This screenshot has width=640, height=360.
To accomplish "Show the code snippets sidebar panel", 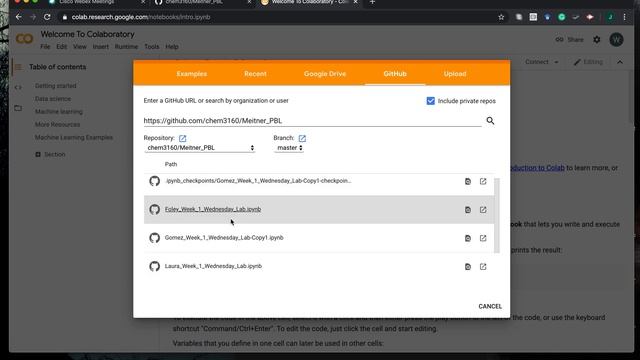I will tap(18, 87).
